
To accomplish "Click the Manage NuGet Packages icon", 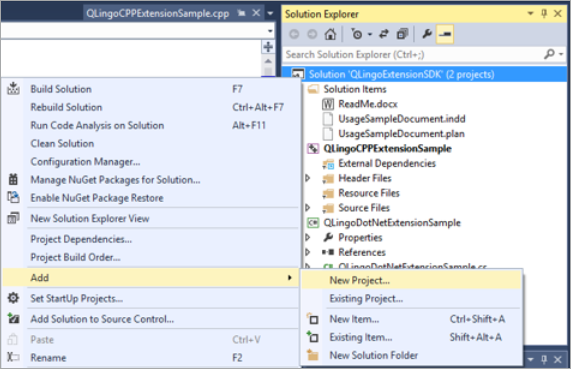I will (x=13, y=179).
